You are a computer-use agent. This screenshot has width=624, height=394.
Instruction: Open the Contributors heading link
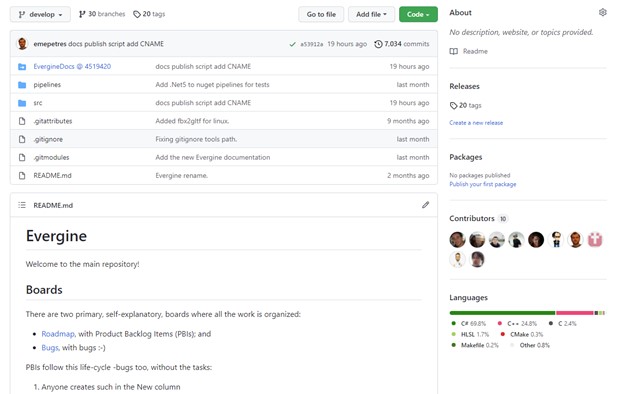pos(472,218)
